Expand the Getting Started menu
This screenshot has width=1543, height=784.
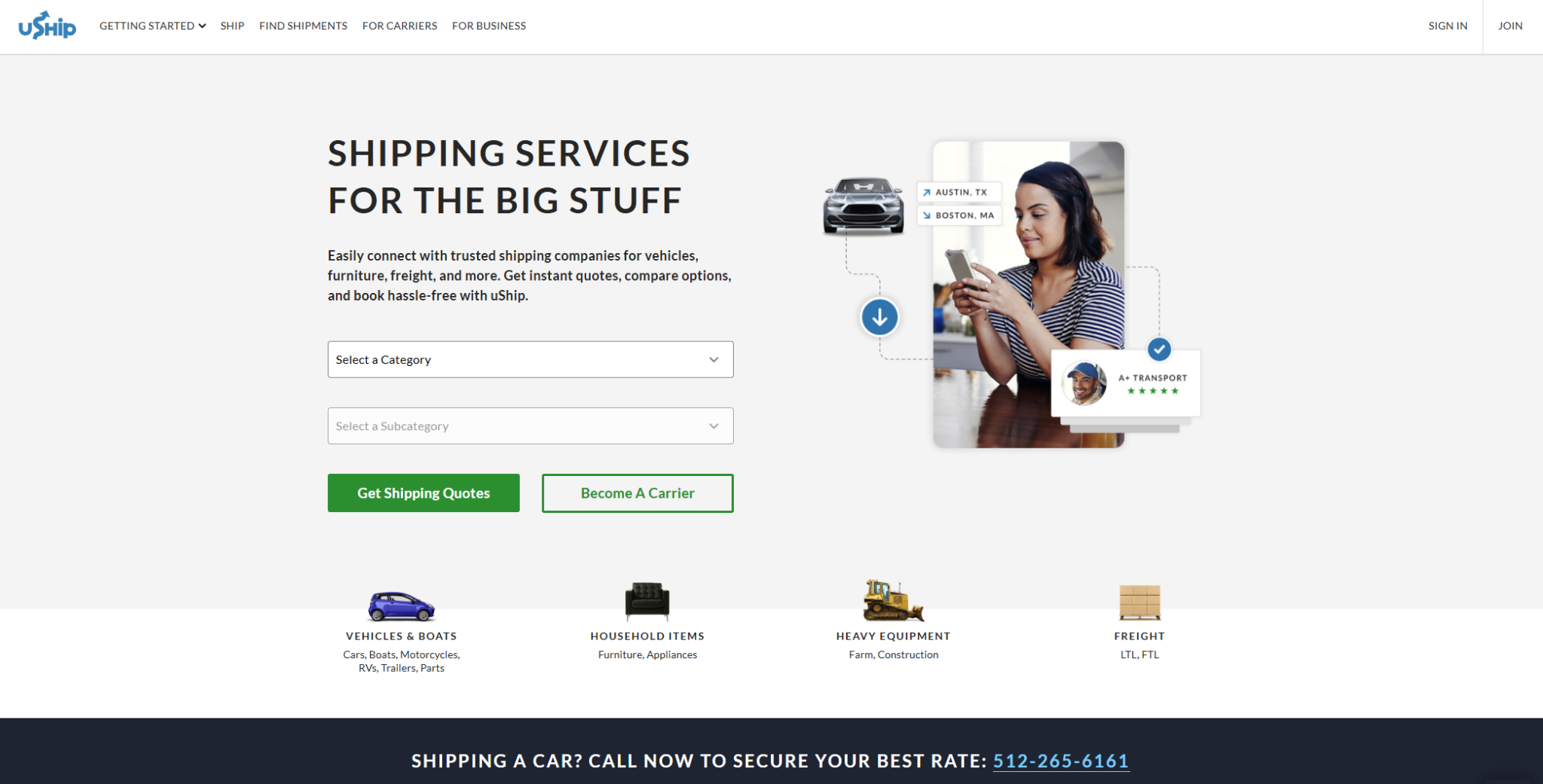click(x=152, y=26)
